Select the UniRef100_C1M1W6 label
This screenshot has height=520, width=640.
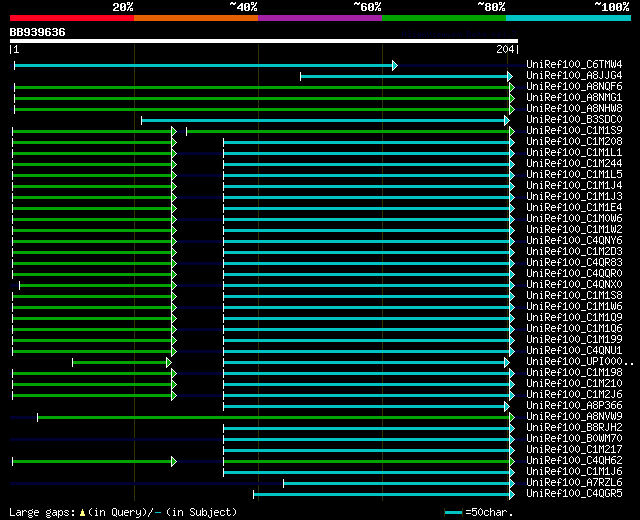[x=574, y=307]
